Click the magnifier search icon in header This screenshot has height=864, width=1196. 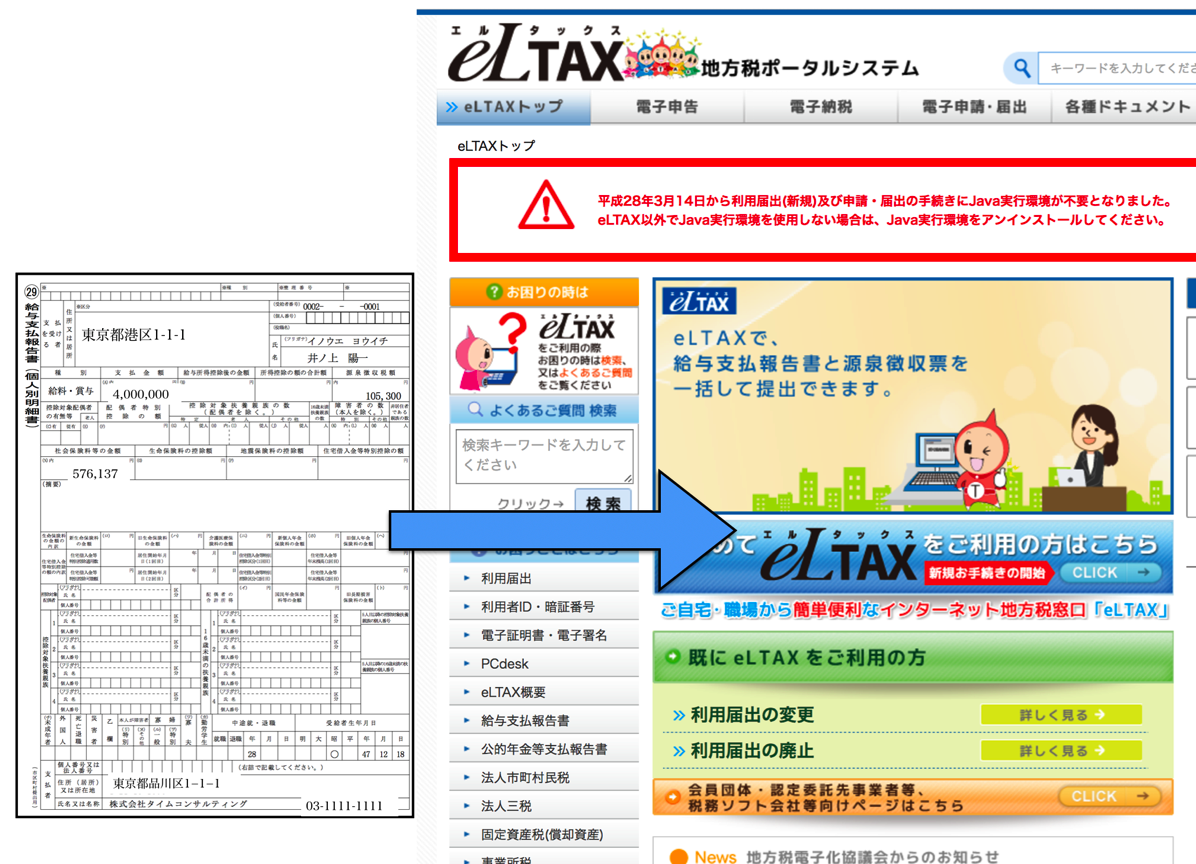1021,69
